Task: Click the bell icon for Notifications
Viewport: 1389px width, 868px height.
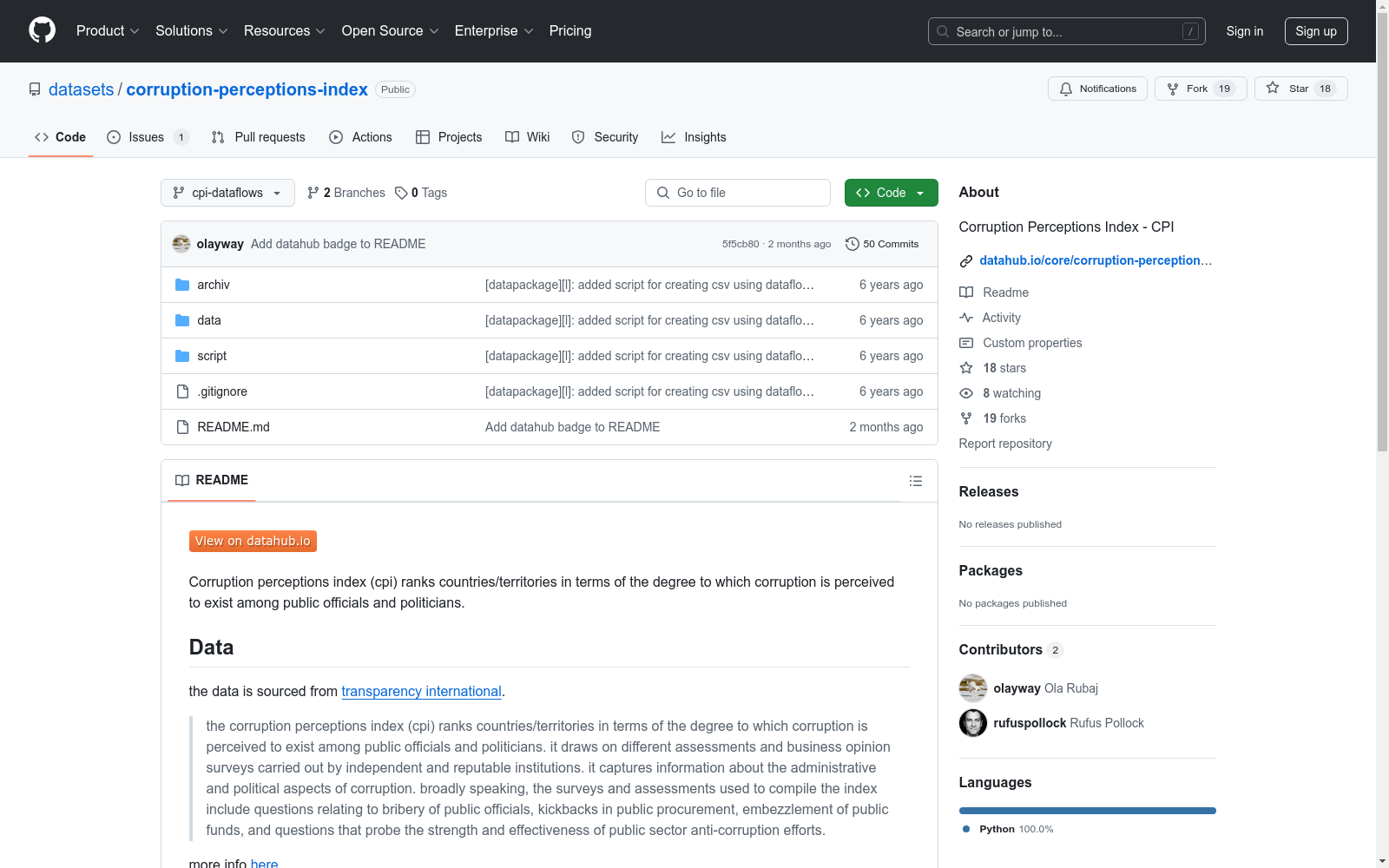Action: pos(1066,89)
